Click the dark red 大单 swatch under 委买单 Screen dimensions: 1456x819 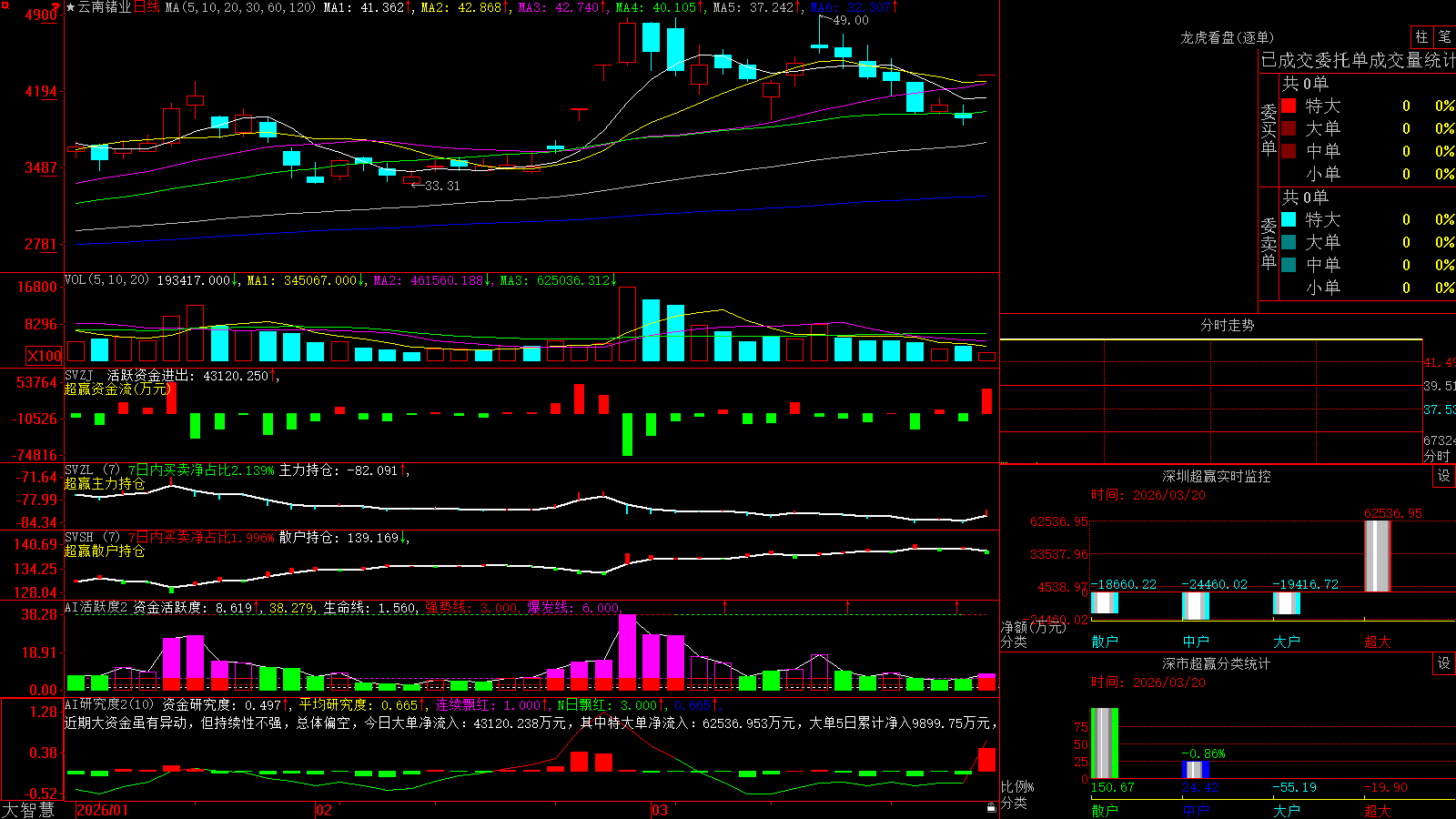click(1289, 128)
